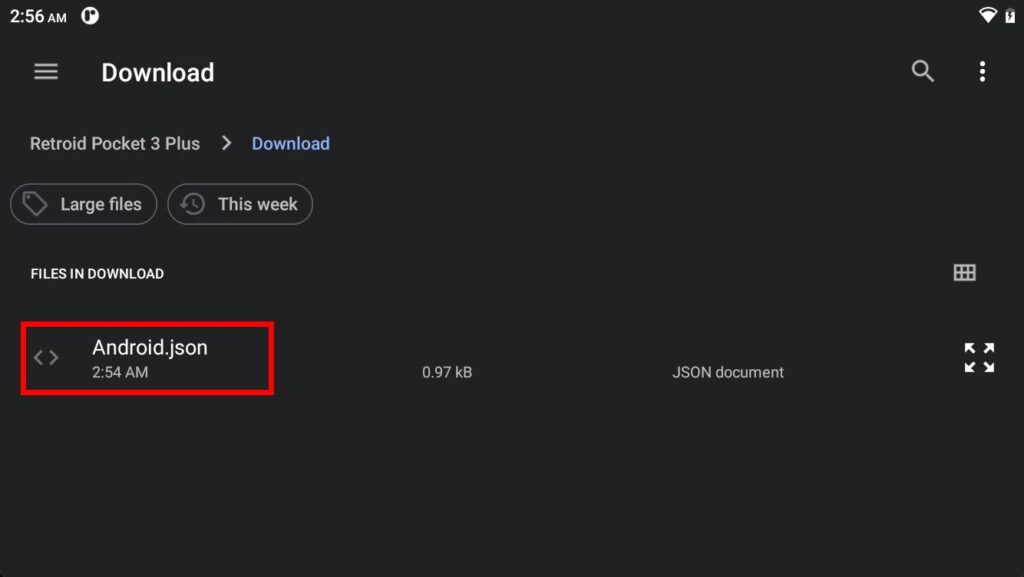Click the 0.97 kB file size
The width and height of the screenshot is (1024, 577).
447,372
